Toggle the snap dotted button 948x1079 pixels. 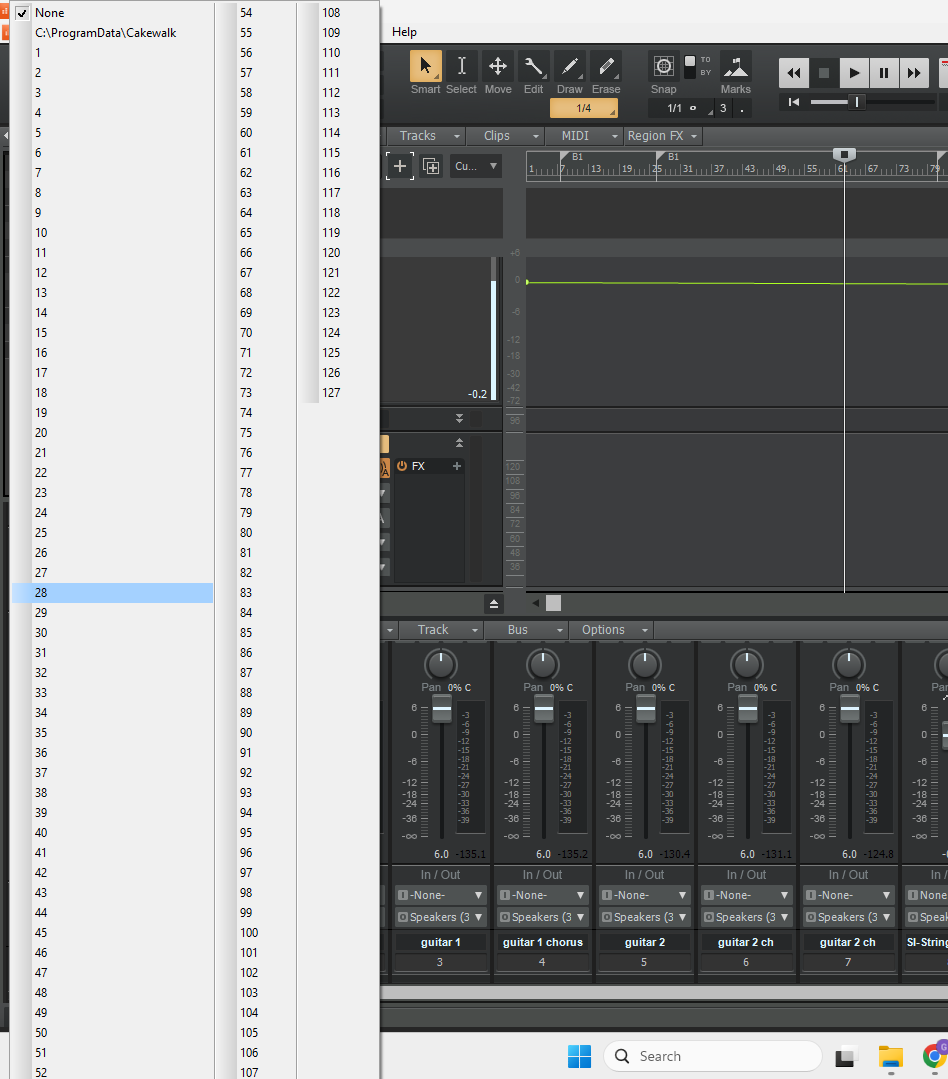pos(742,108)
